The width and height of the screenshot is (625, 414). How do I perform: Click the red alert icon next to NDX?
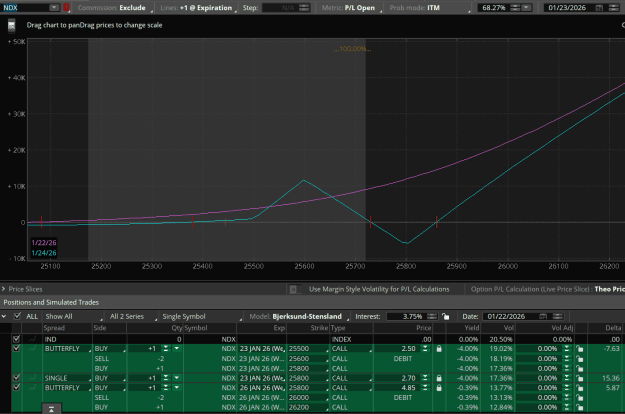(x=66, y=8)
